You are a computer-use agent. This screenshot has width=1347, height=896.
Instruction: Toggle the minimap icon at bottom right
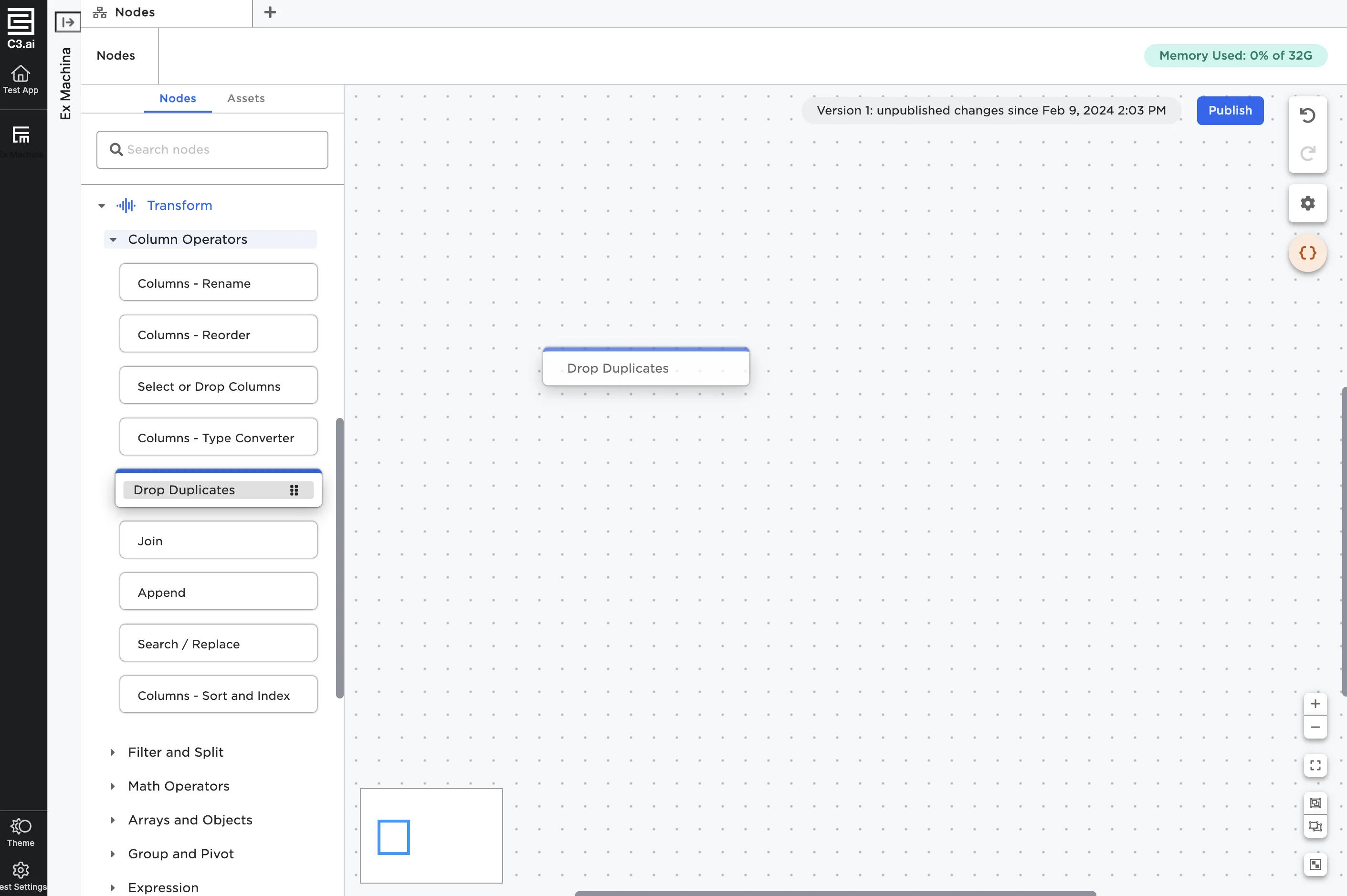click(x=1315, y=864)
